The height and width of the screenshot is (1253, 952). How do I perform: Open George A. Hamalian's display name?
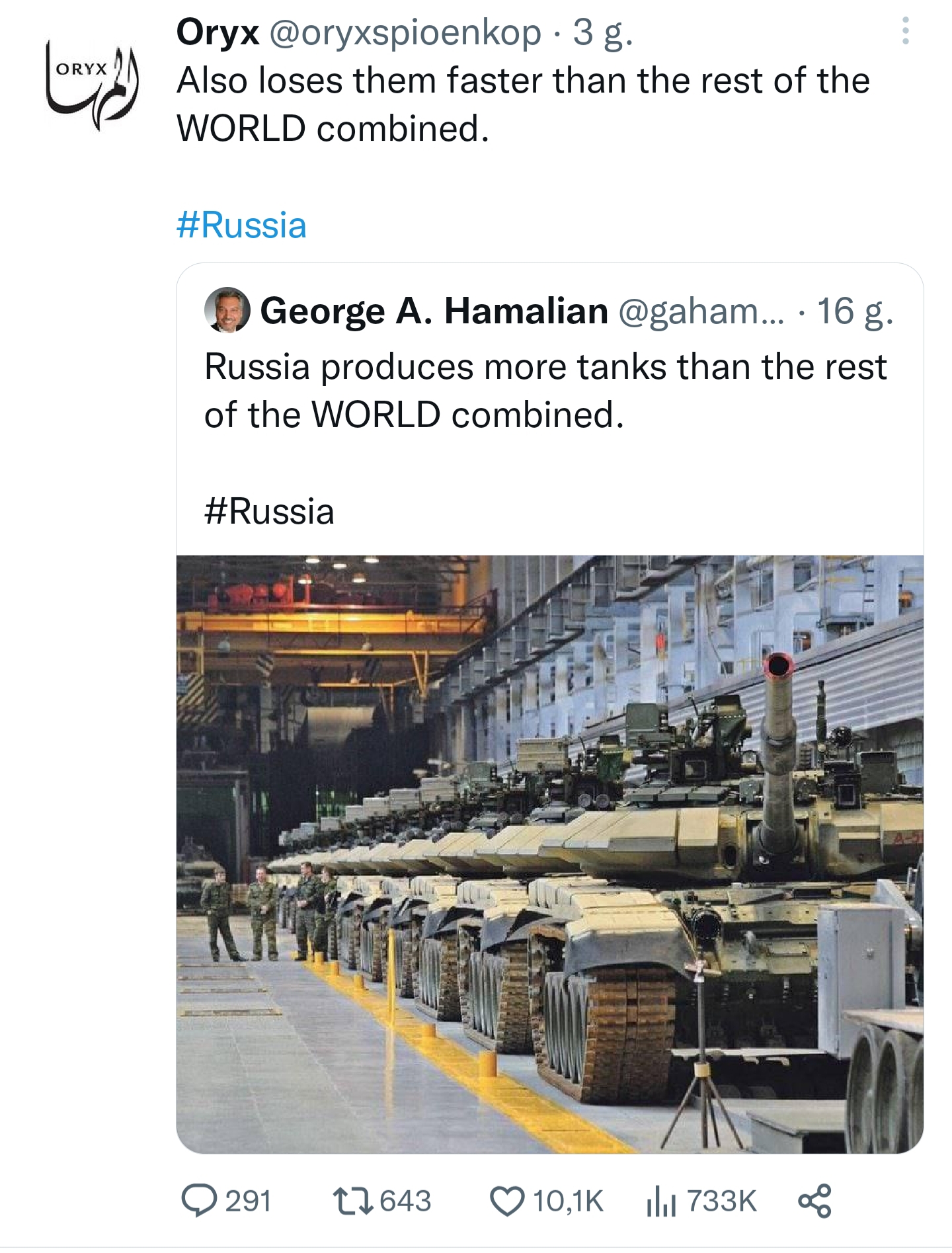[434, 311]
